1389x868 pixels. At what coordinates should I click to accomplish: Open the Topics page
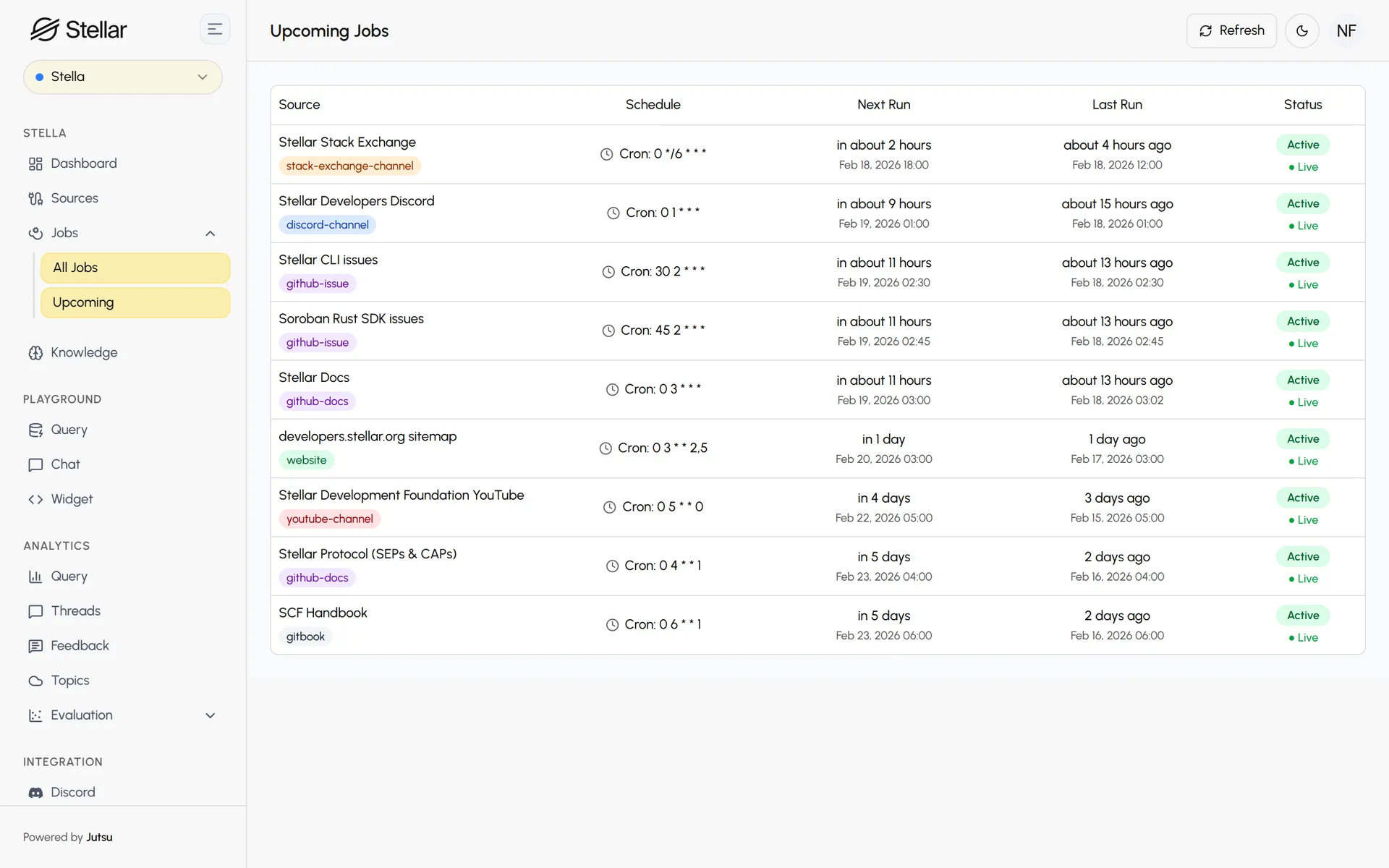tap(70, 681)
